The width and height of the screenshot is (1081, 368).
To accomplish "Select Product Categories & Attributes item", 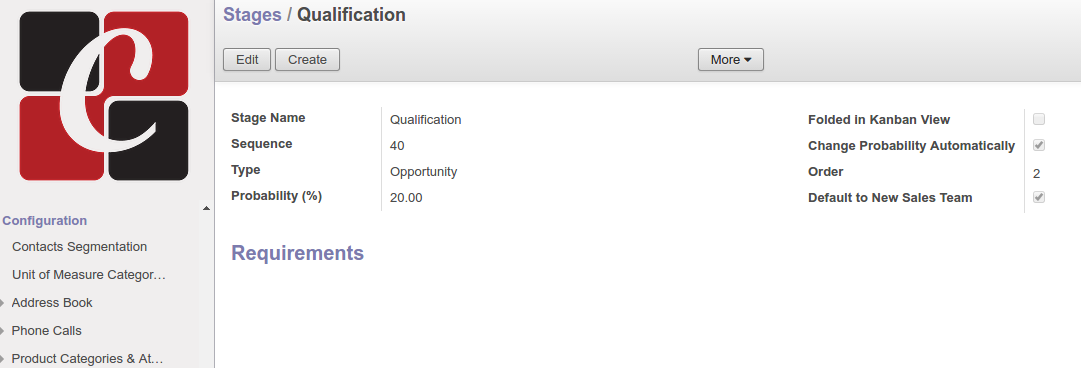I will pyautogui.click(x=88, y=358).
